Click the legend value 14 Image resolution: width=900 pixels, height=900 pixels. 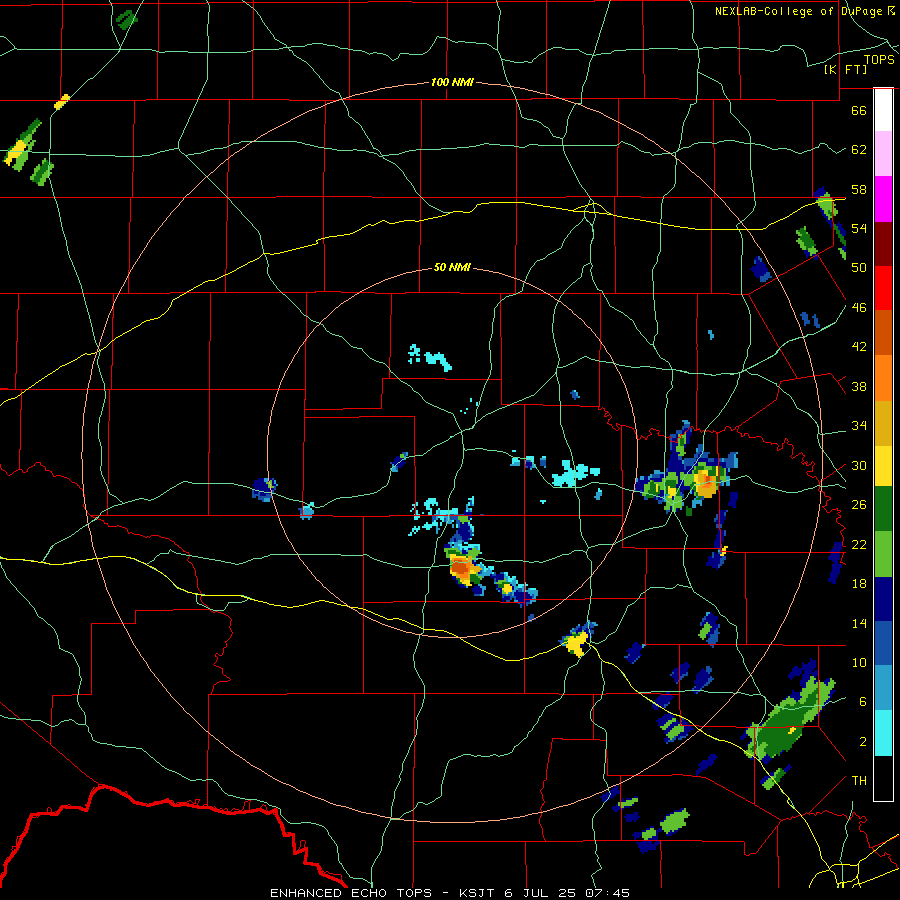(859, 623)
